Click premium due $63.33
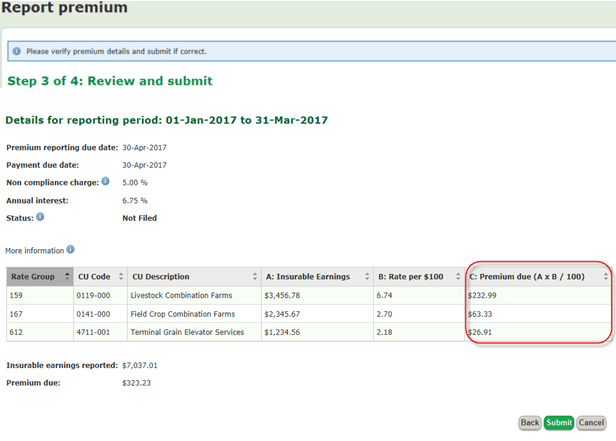This screenshot has width=616, height=441. tap(480, 314)
